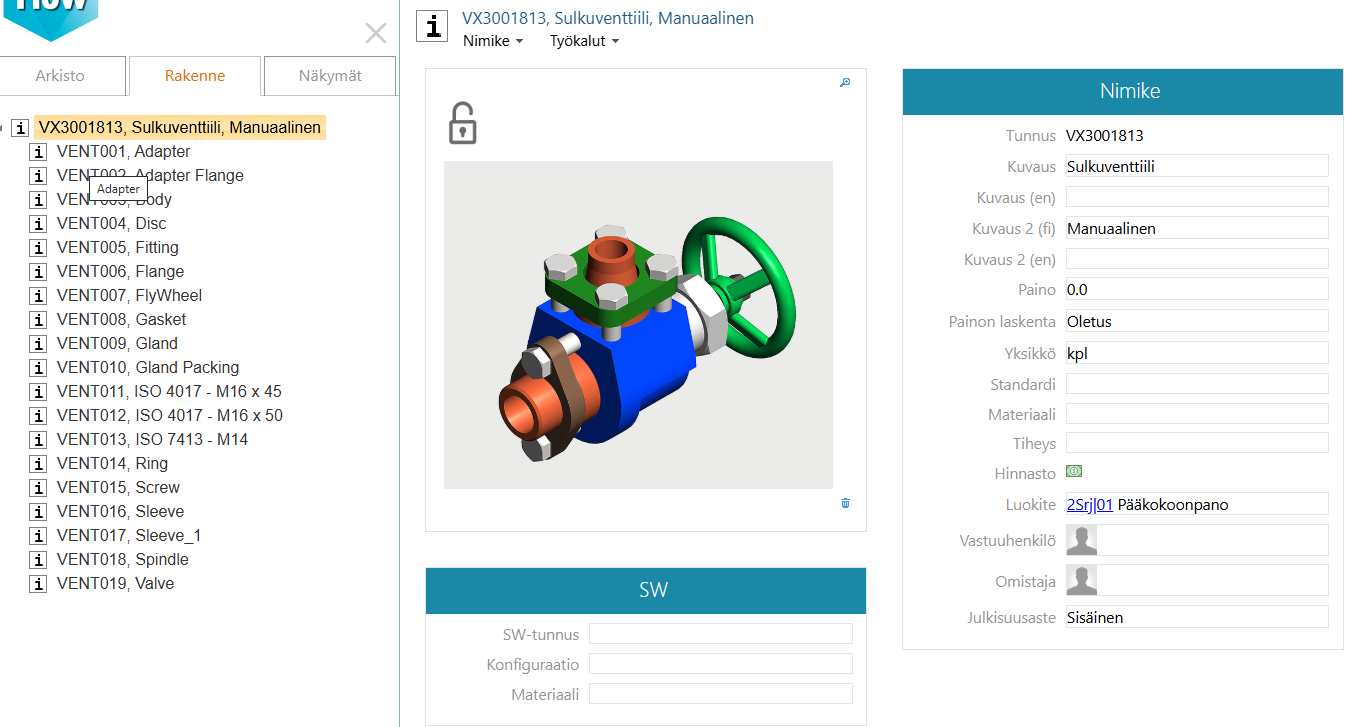Collapse the VX3001813 root tree node

[x=4, y=128]
